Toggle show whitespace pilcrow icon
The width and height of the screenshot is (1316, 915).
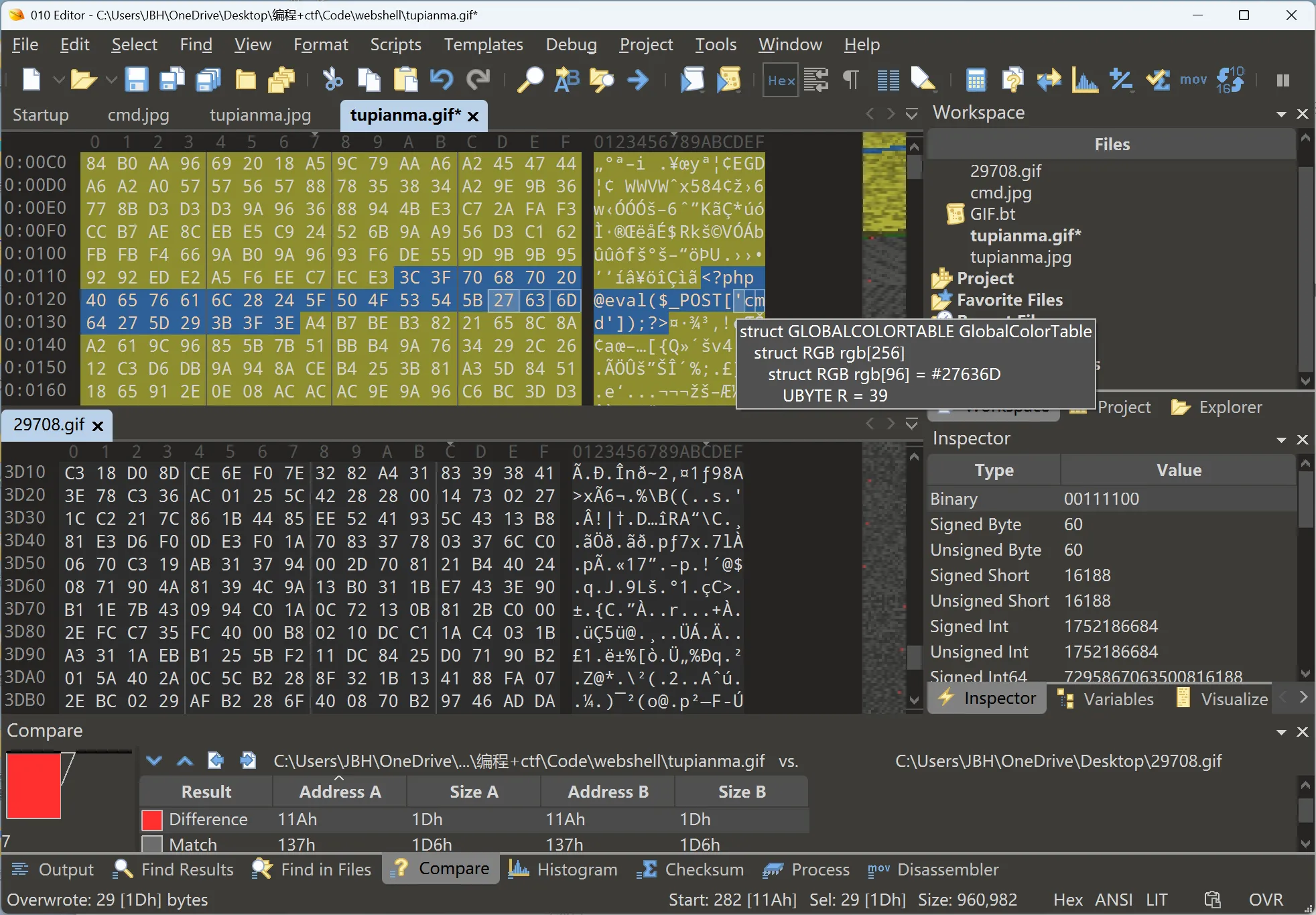(x=850, y=80)
